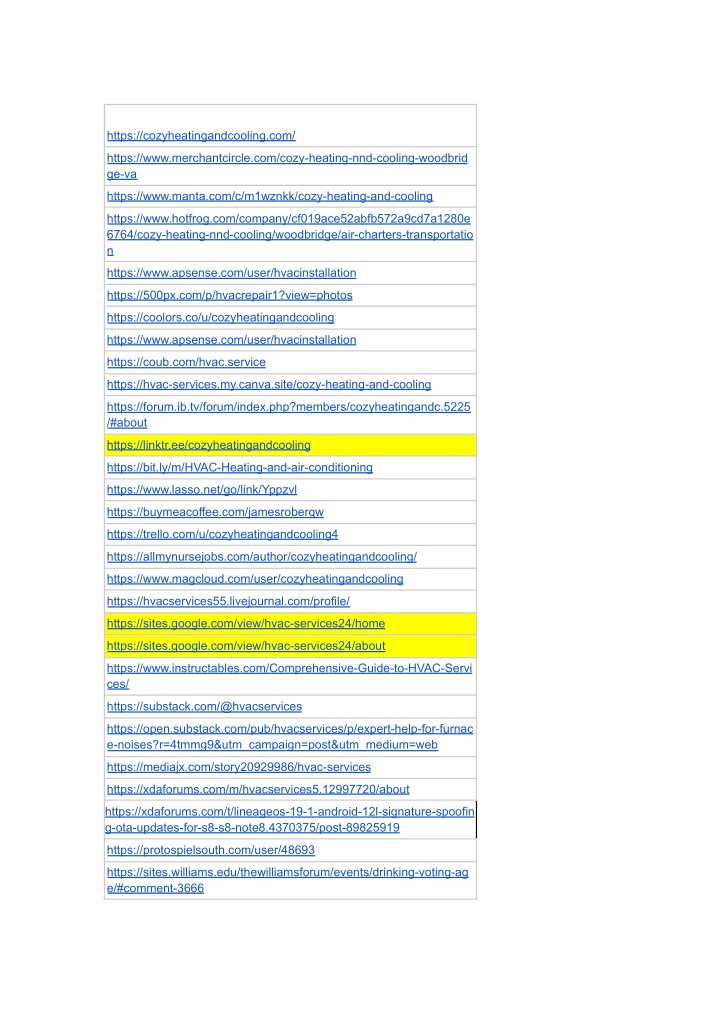
Task: Open the magcloud.com user link
Action: pyautogui.click(x=255, y=579)
